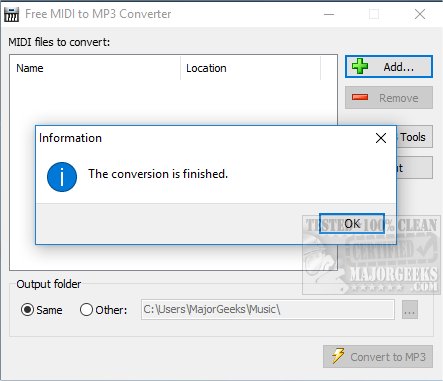Click the 'Output folder' group label
This screenshot has height=381, width=443.
(x=49, y=284)
